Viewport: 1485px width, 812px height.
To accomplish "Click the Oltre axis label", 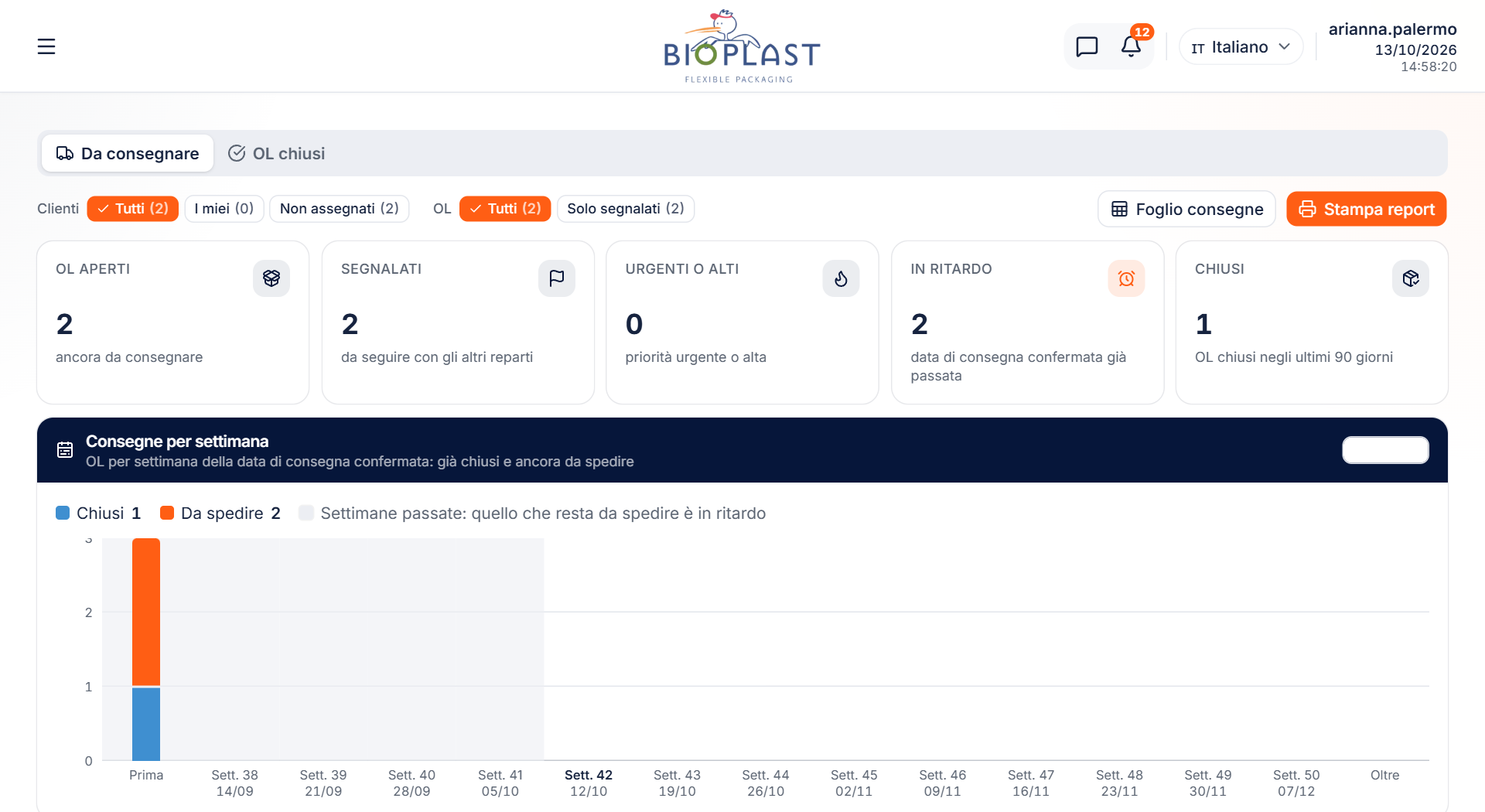I will coord(1384,775).
